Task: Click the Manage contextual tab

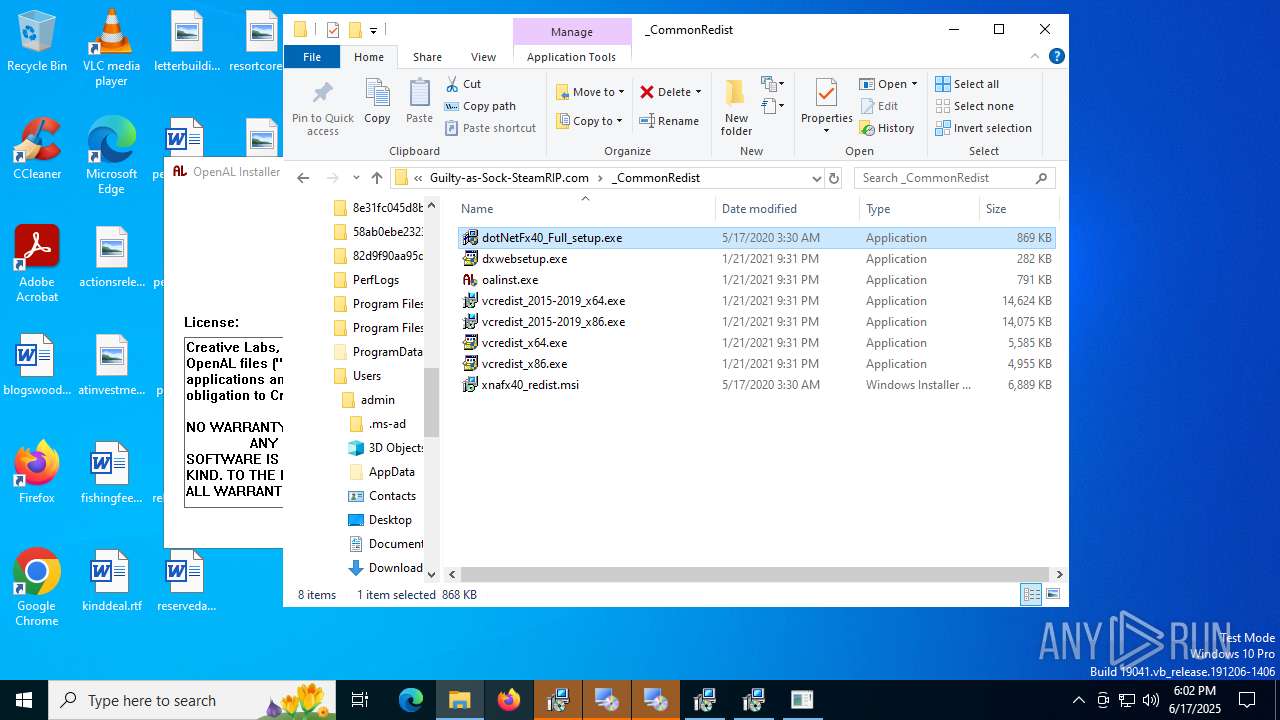Action: click(572, 31)
